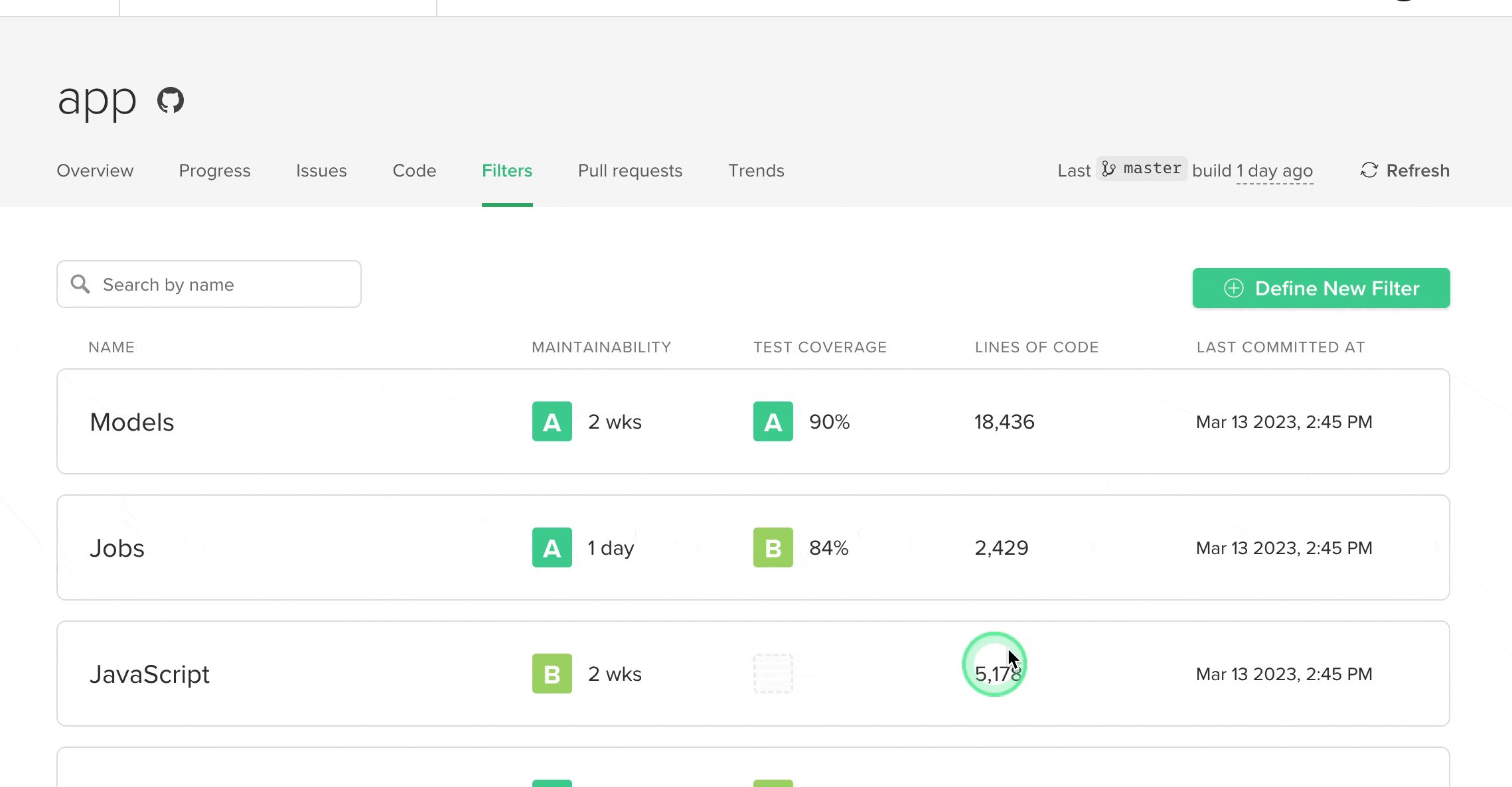Viewport: 1512px width, 787px height.
Task: Click the refresh arrows icon
Action: coord(1369,171)
